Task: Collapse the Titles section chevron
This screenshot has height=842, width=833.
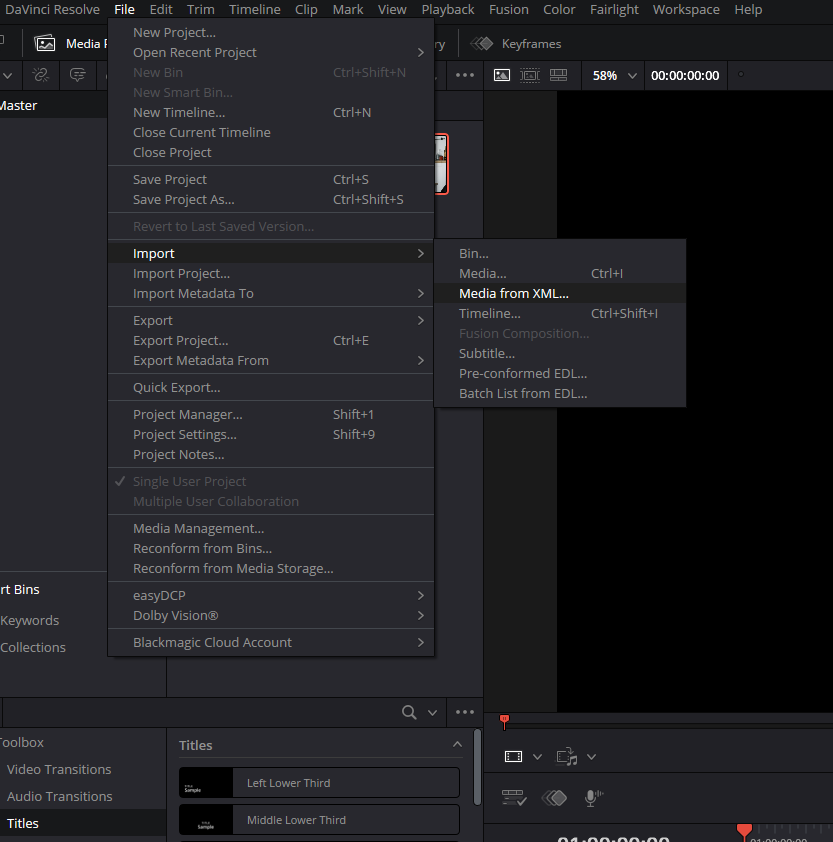Action: (458, 745)
